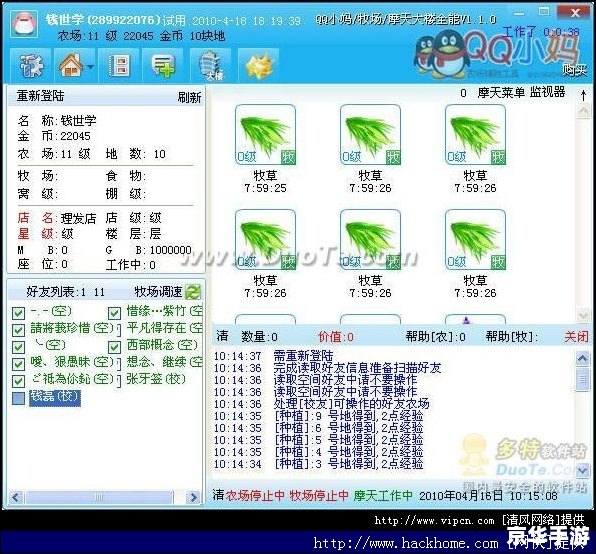
Task: Click the 摩天工作中 status text
Action: click(383, 495)
